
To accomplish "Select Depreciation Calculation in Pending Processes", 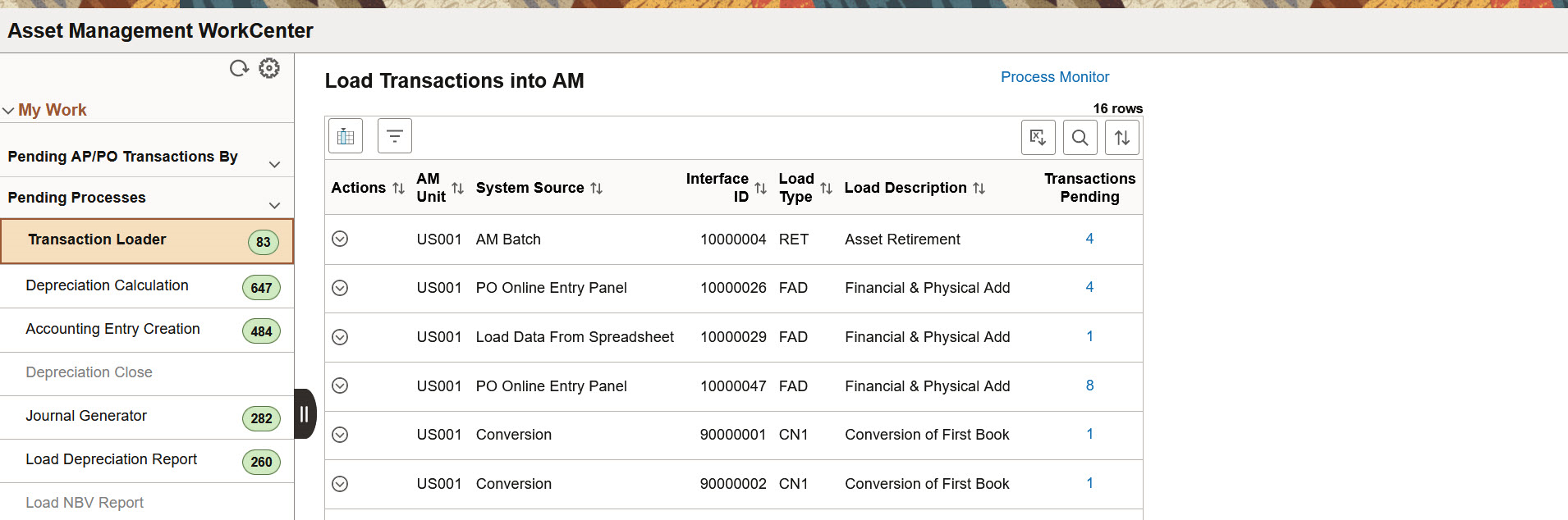I will [108, 285].
